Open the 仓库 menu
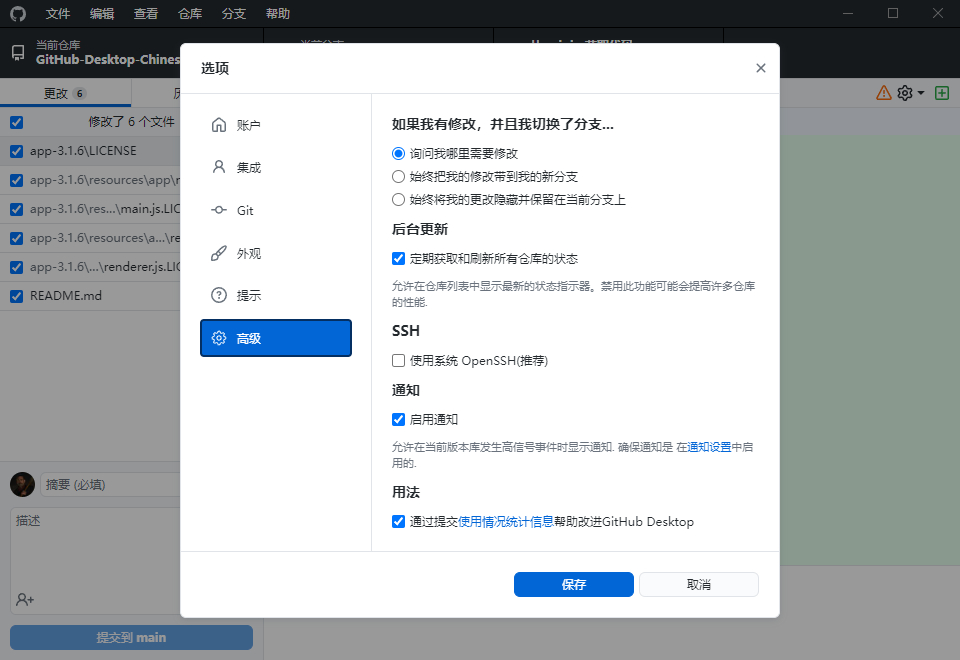Image resolution: width=960 pixels, height=660 pixels. [x=190, y=13]
